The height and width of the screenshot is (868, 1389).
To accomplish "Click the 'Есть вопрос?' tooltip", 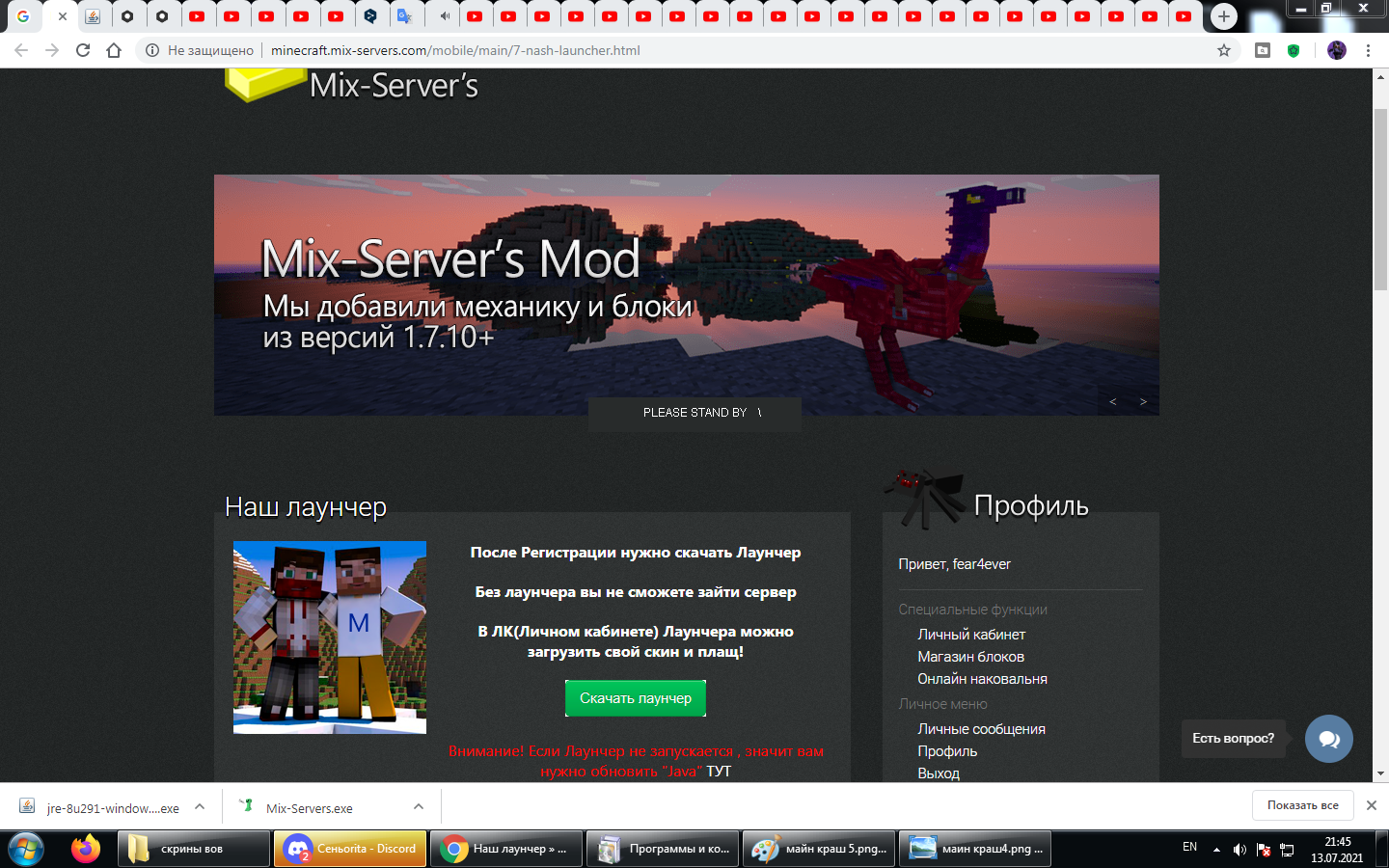I will [1234, 739].
